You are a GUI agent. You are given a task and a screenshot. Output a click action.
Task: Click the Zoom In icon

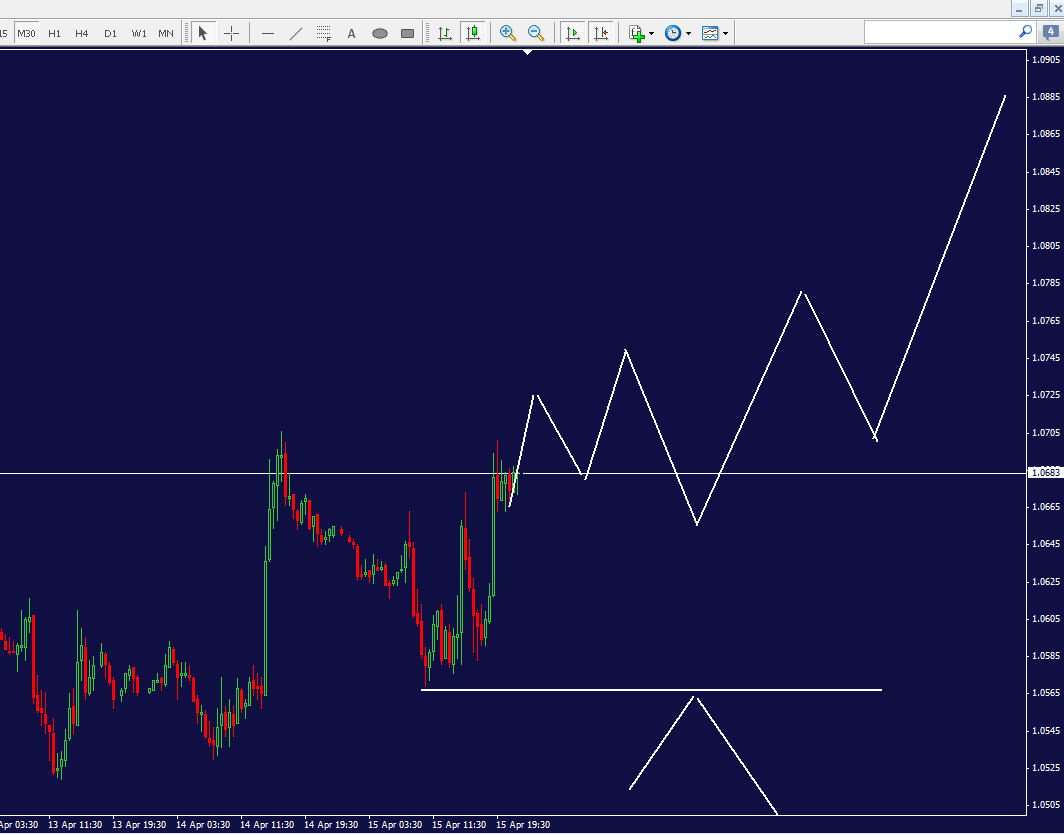[x=507, y=33]
